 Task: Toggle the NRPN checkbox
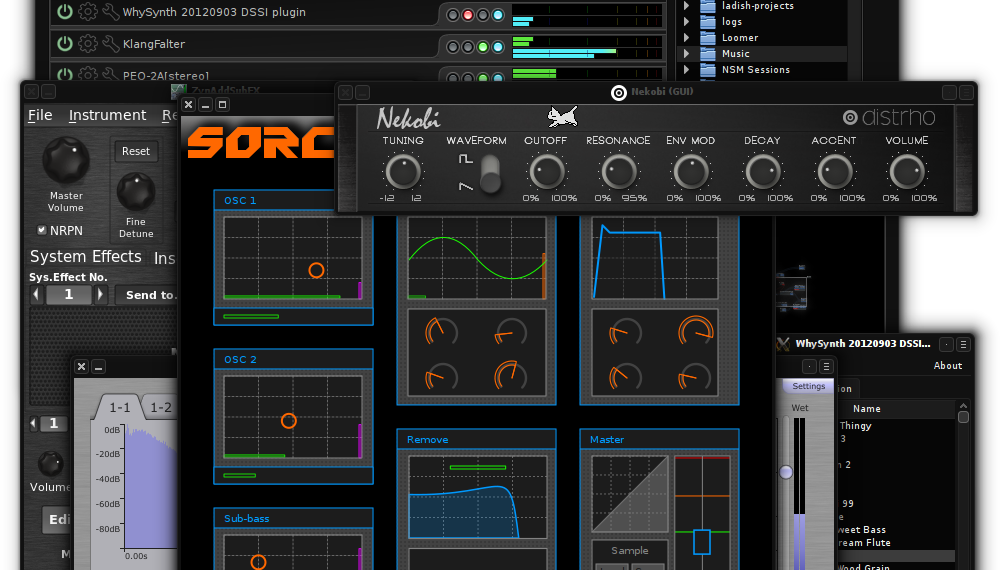pyautogui.click(x=41, y=229)
